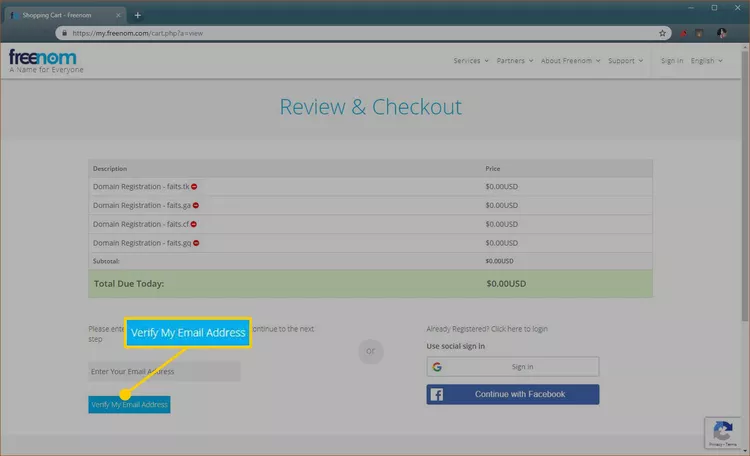This screenshot has height=456, width=750.
Task: Open a new browser tab
Action: click(137, 15)
